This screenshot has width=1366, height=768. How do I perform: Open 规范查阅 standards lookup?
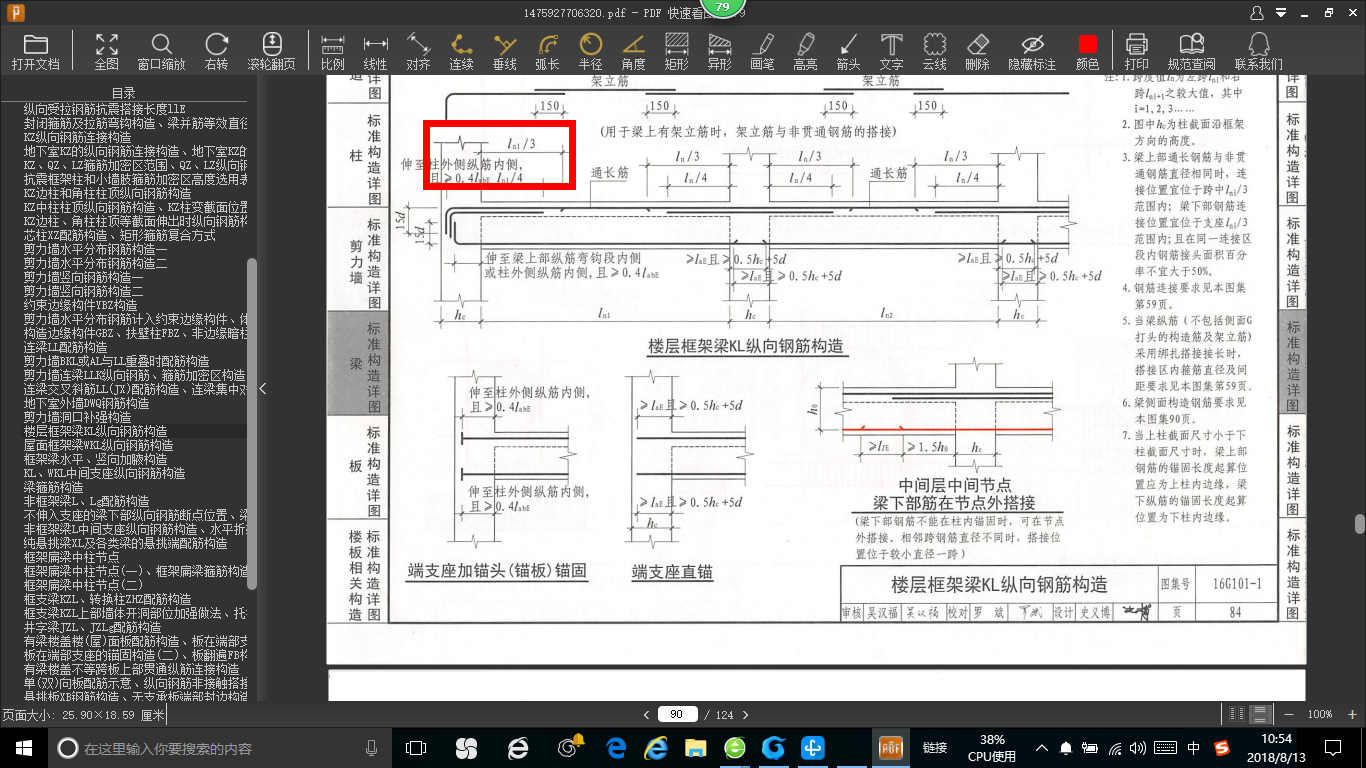coord(1191,51)
